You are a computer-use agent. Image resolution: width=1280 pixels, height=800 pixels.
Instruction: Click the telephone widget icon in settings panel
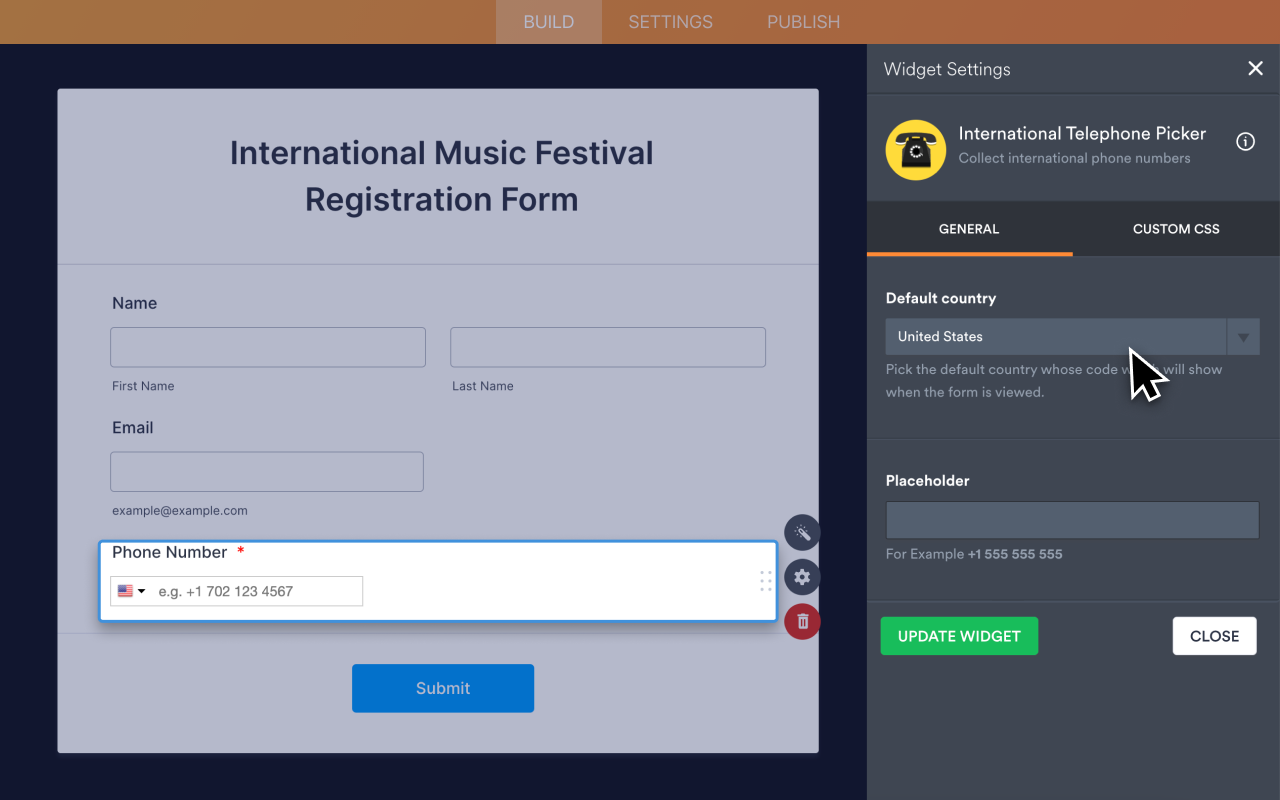click(915, 150)
